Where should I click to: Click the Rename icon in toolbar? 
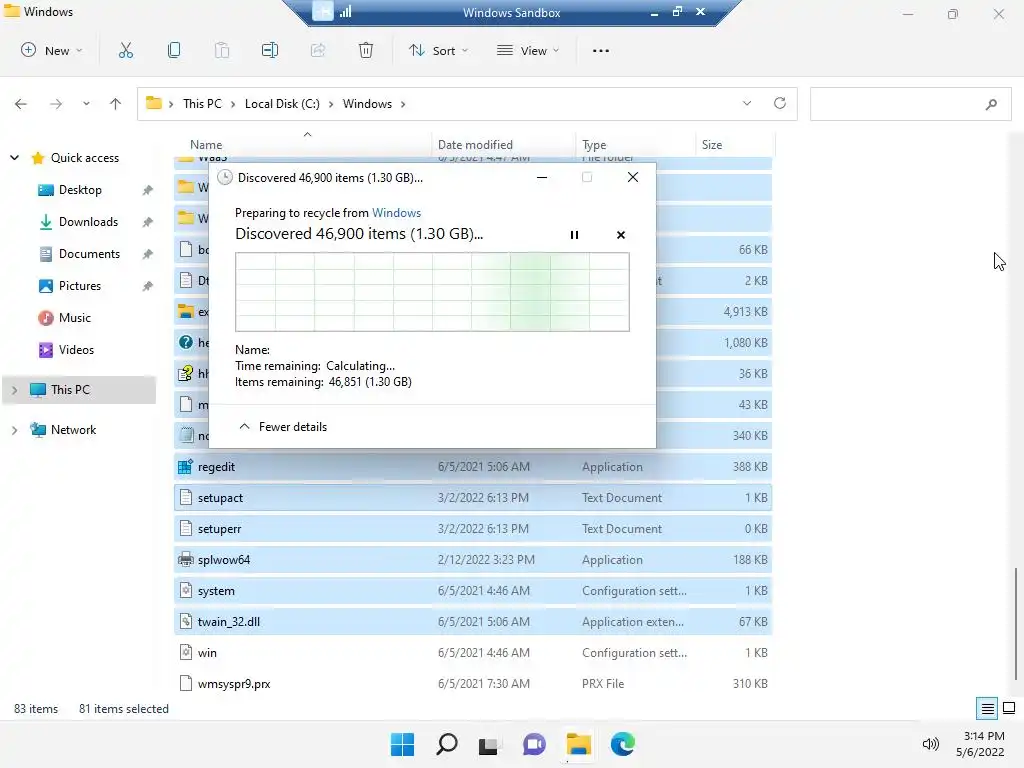tap(270, 50)
